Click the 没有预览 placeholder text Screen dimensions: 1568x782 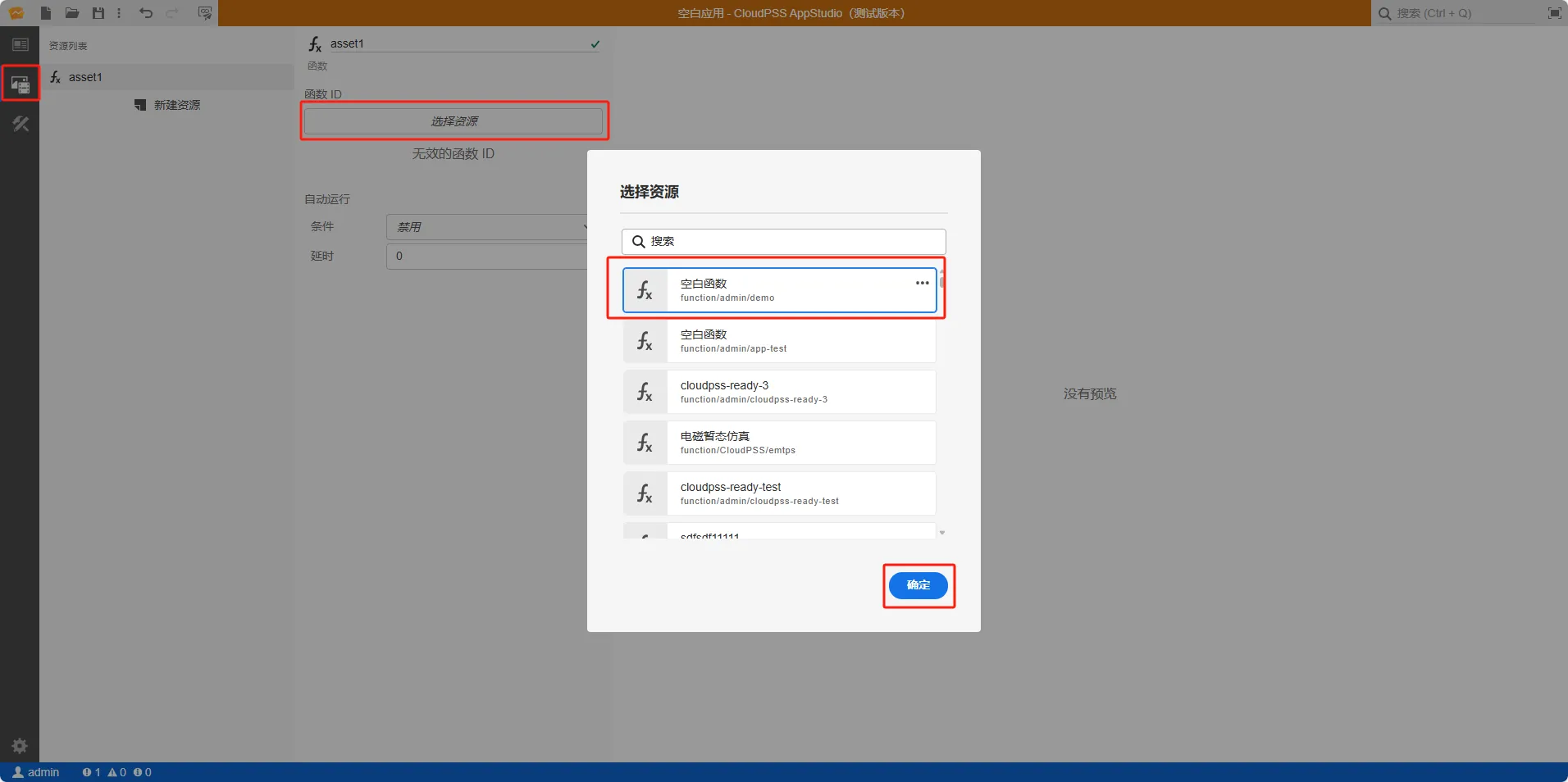1090,394
